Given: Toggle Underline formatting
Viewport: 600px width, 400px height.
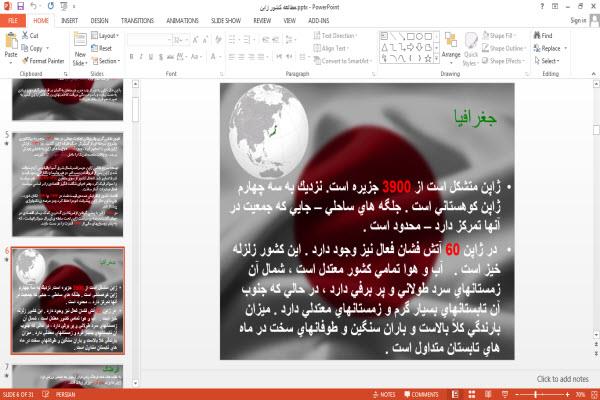Looking at the screenshot, I should [x=151, y=57].
